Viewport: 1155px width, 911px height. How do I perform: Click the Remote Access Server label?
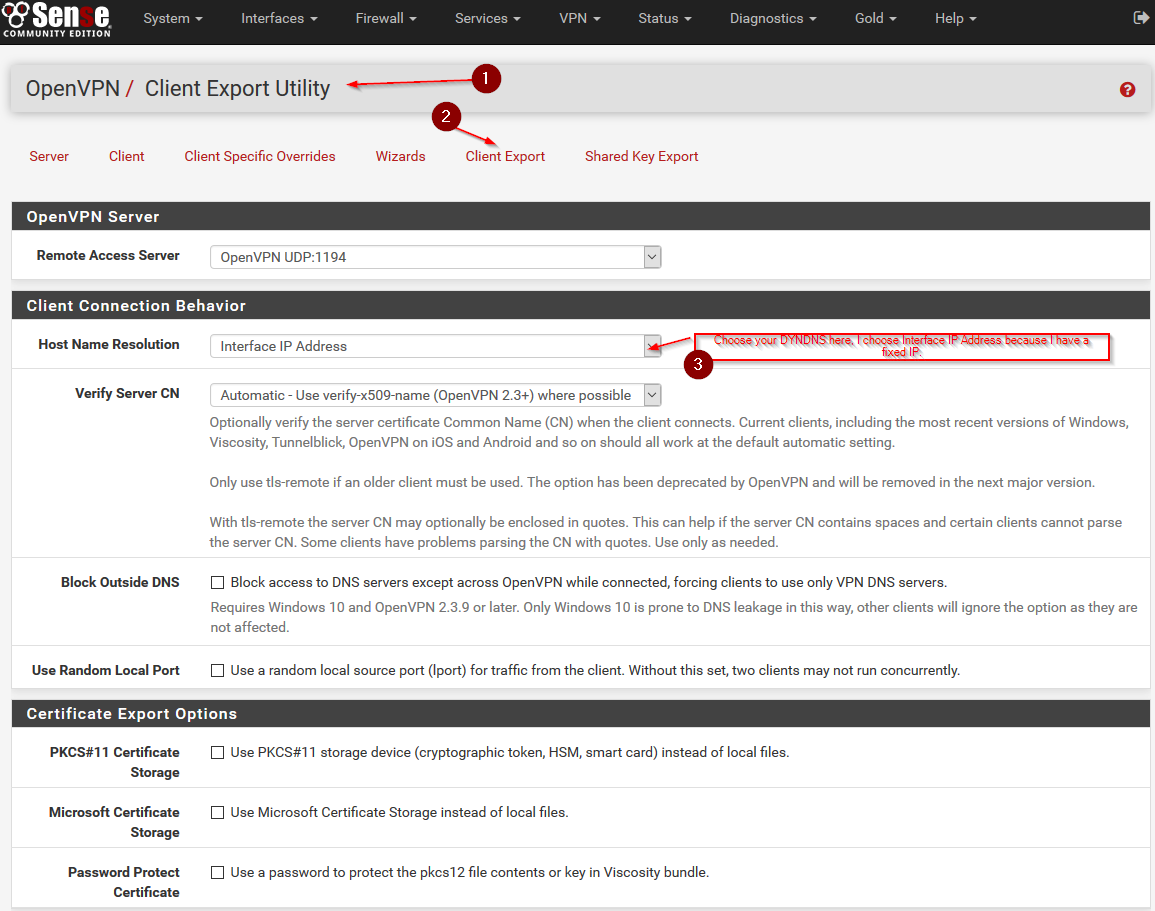click(x=108, y=256)
